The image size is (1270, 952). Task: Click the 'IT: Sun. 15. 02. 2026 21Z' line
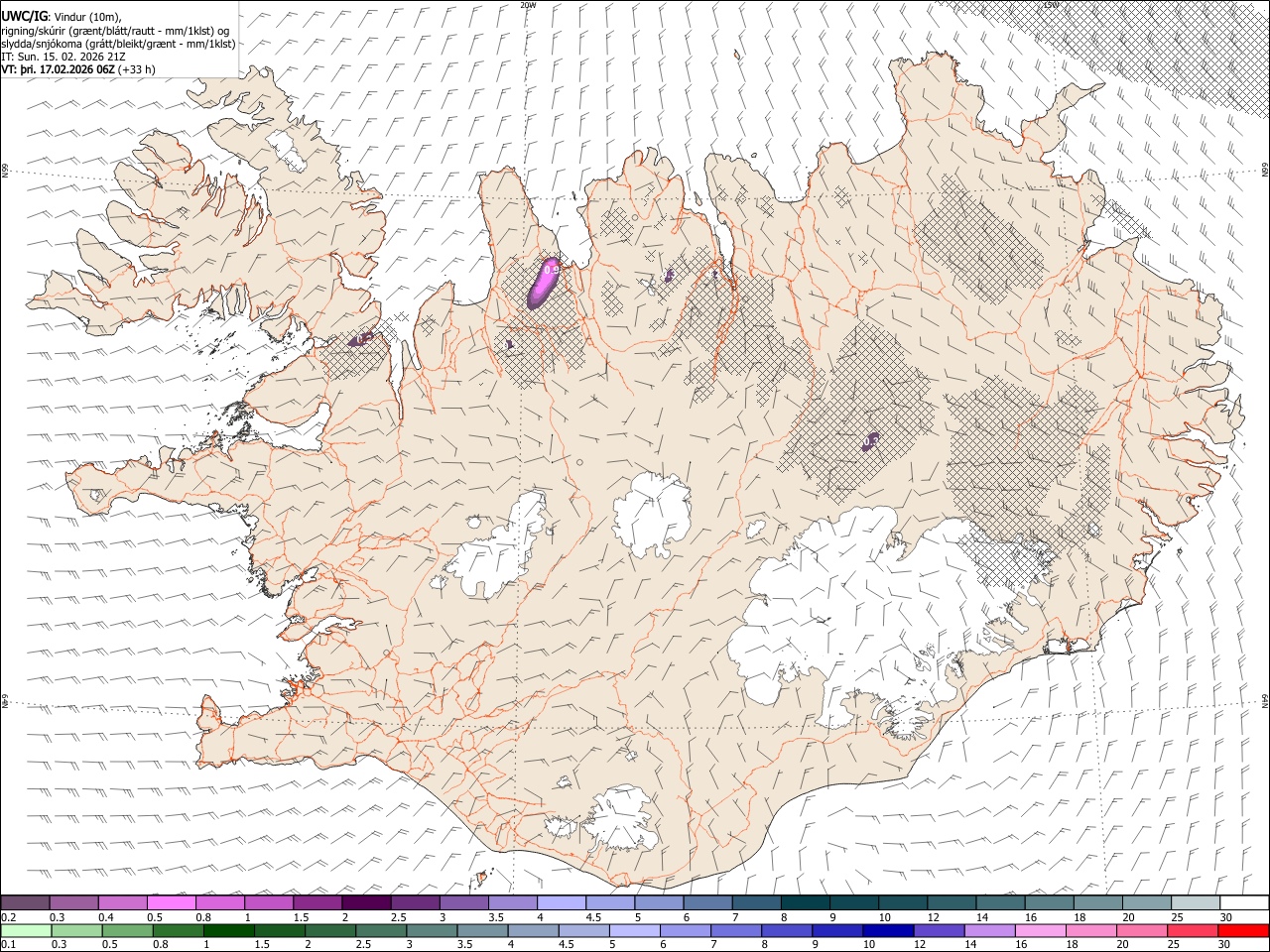[x=63, y=57]
